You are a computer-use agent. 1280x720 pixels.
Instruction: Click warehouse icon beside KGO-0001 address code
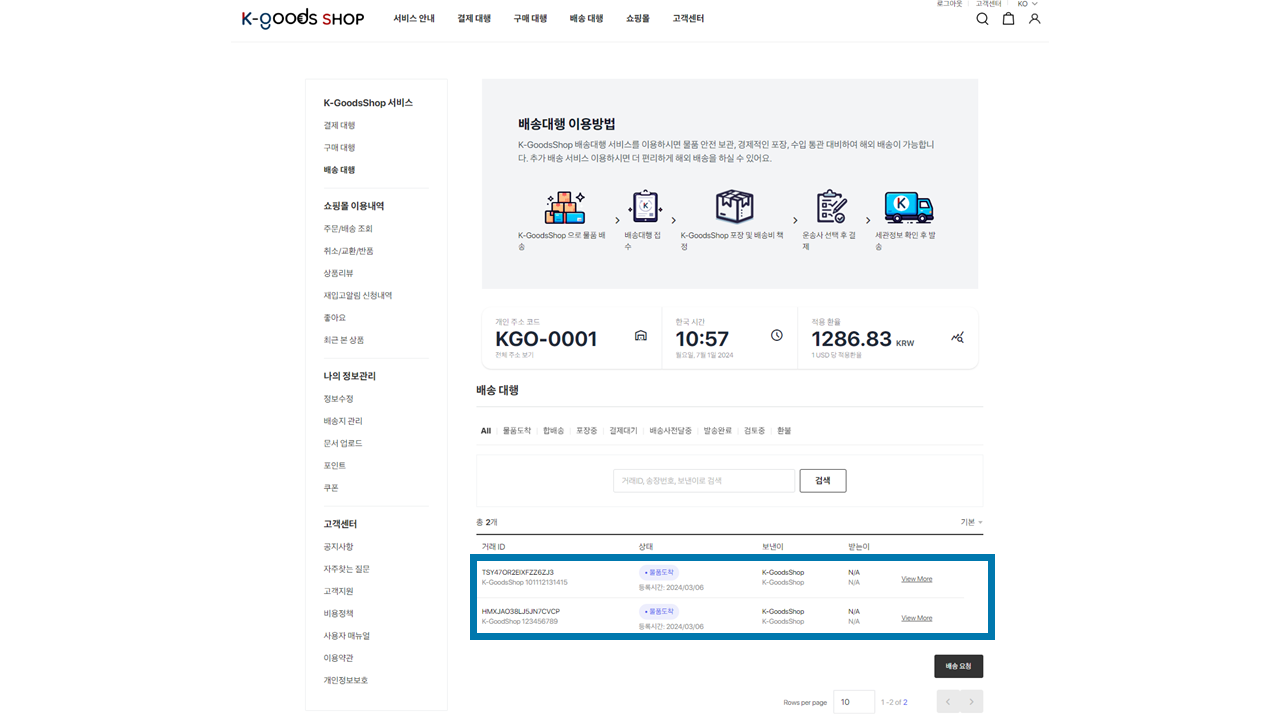641,336
